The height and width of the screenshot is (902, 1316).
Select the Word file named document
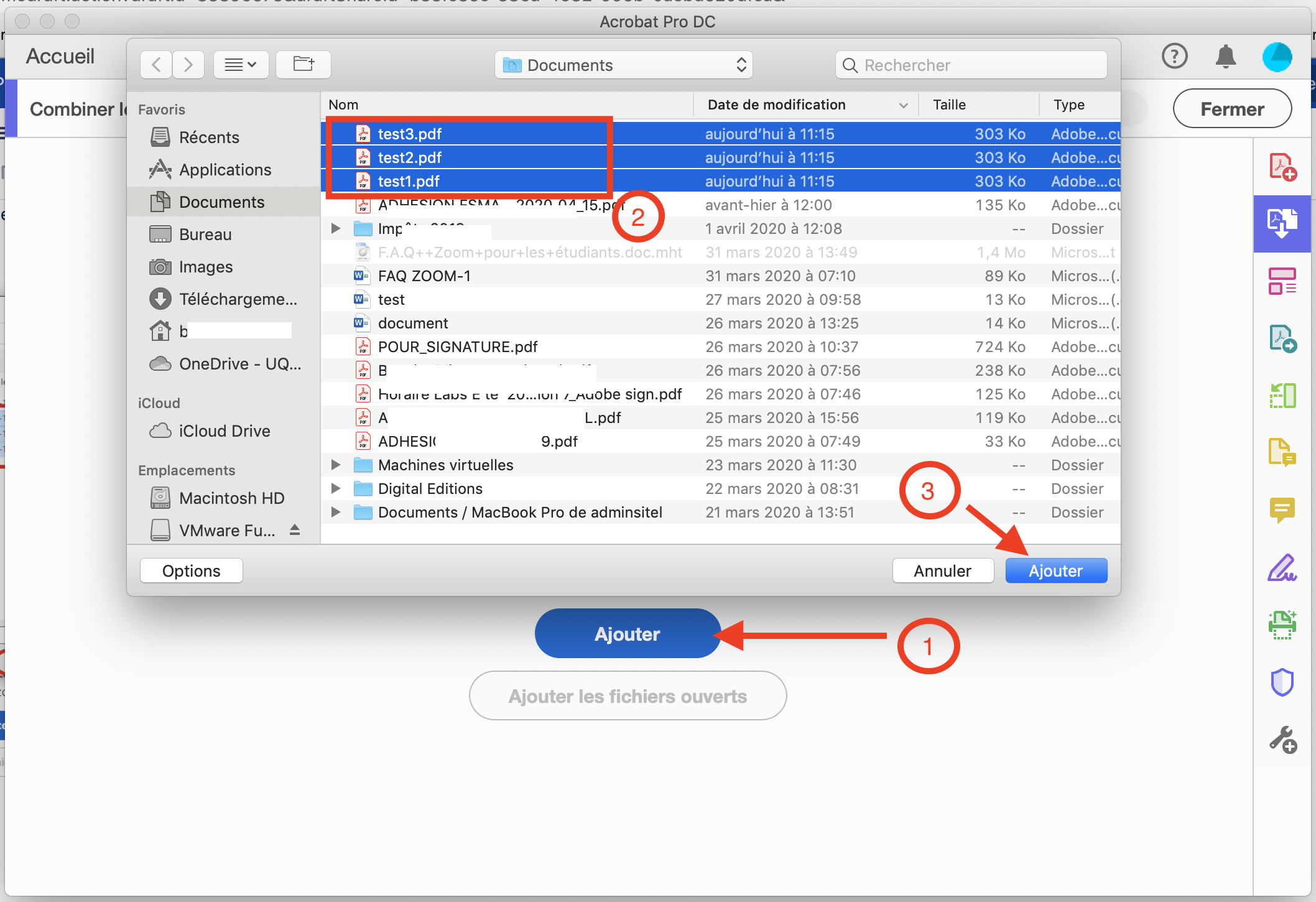(721, 323)
